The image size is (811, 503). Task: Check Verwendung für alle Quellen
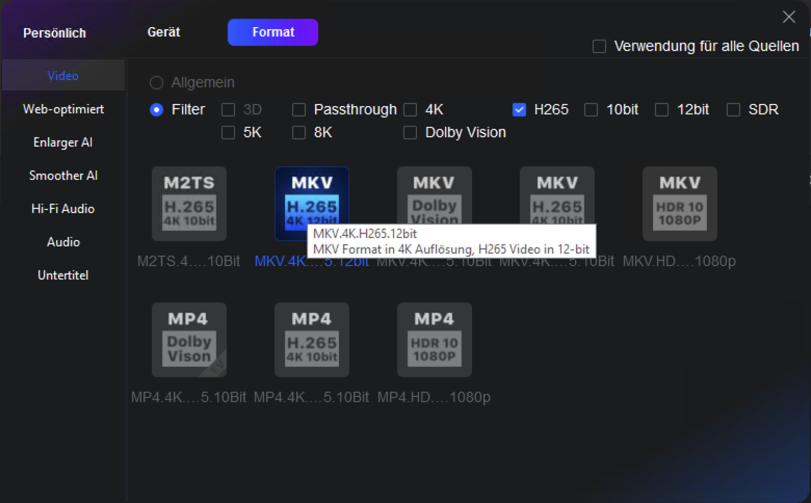[599, 47]
